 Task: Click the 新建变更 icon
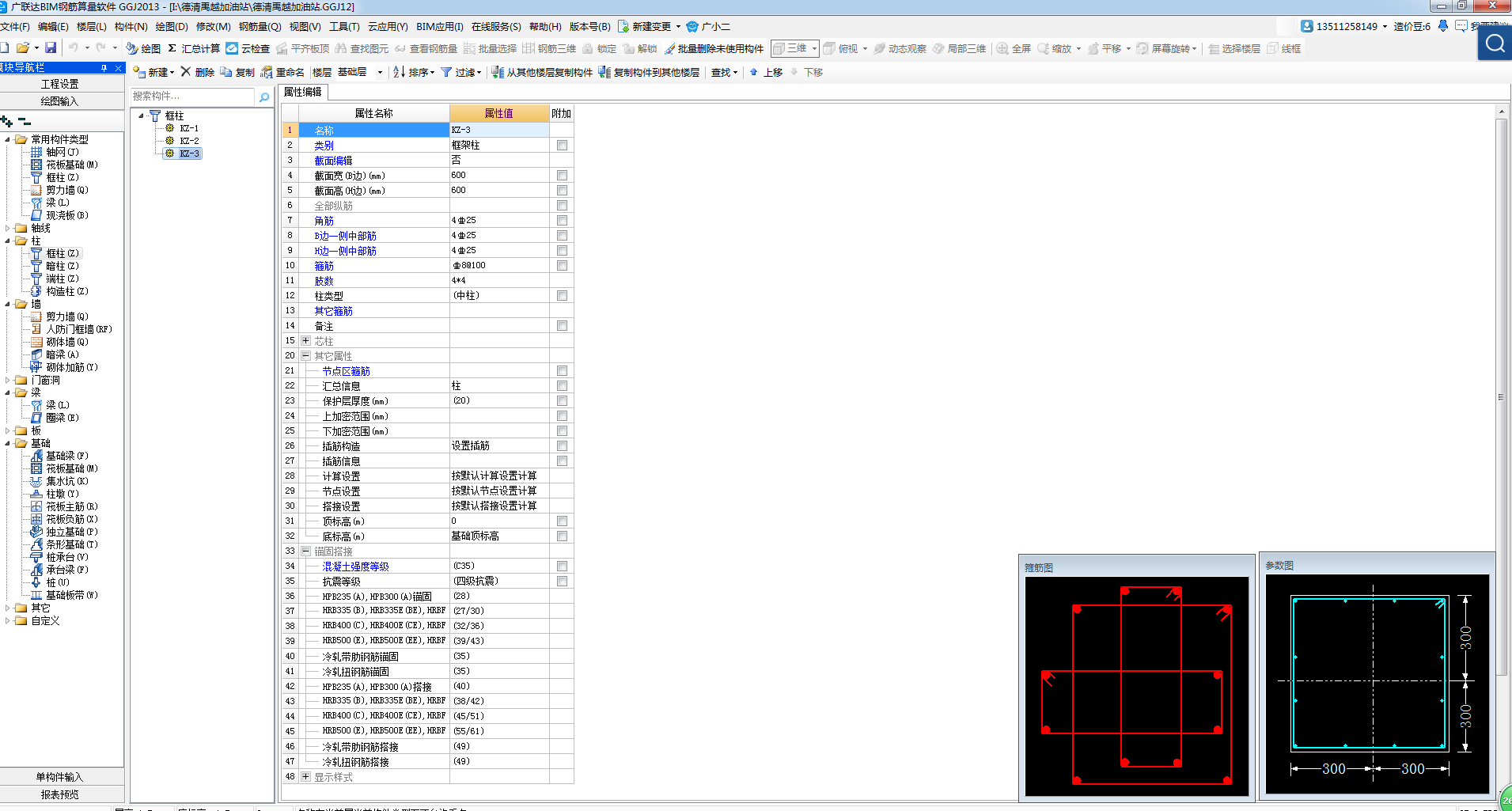tap(623, 26)
